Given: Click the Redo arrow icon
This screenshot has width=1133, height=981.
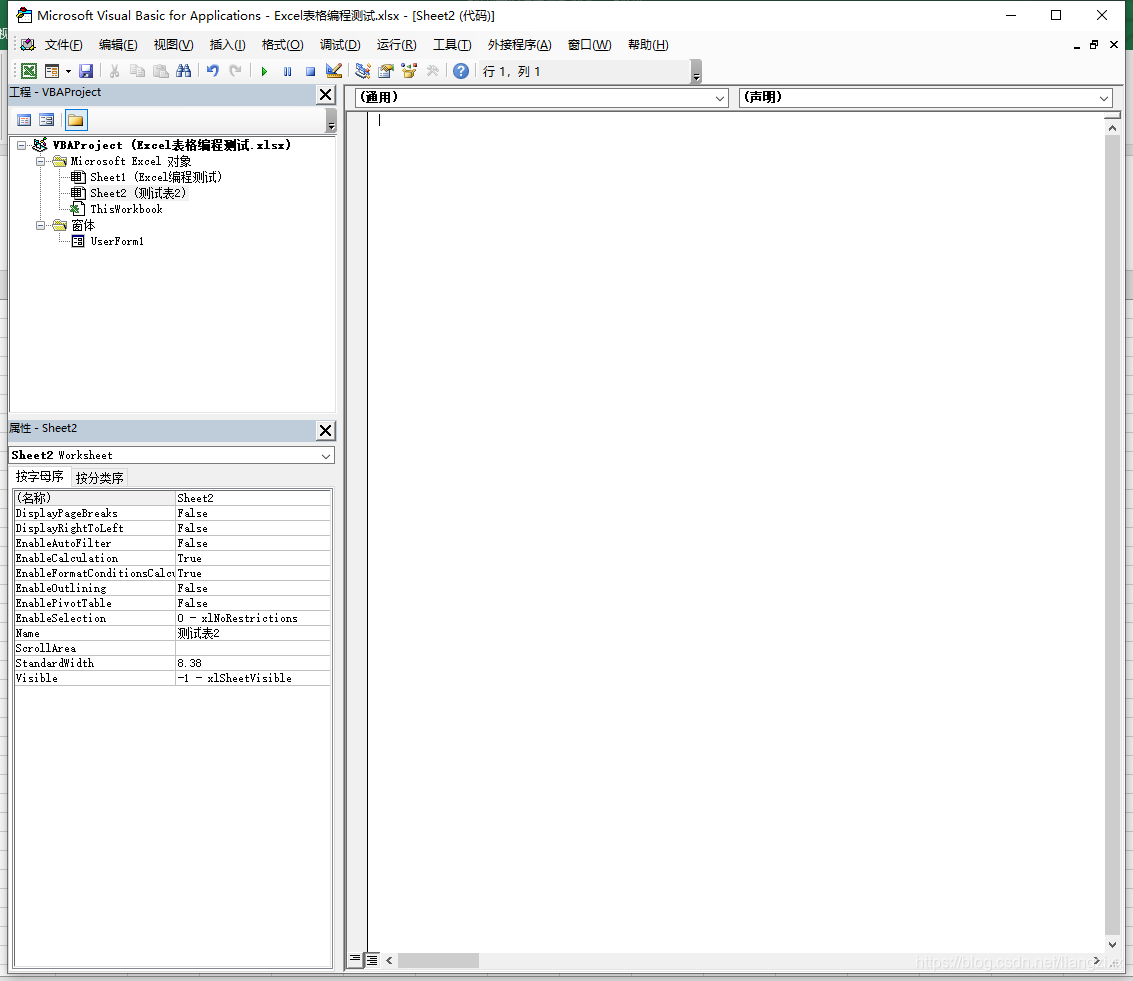Looking at the screenshot, I should tap(236, 71).
